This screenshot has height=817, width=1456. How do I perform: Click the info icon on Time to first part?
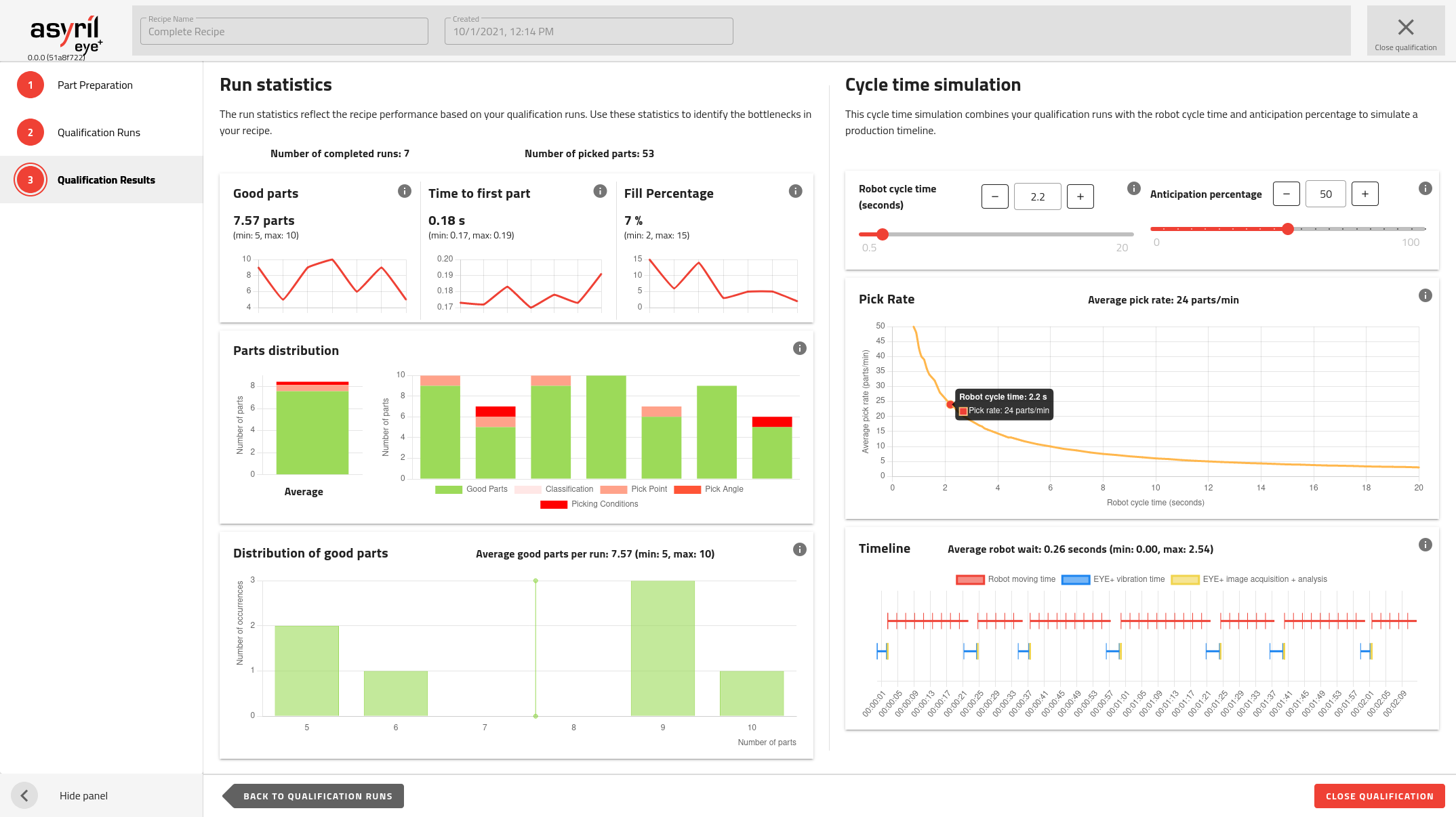click(600, 191)
